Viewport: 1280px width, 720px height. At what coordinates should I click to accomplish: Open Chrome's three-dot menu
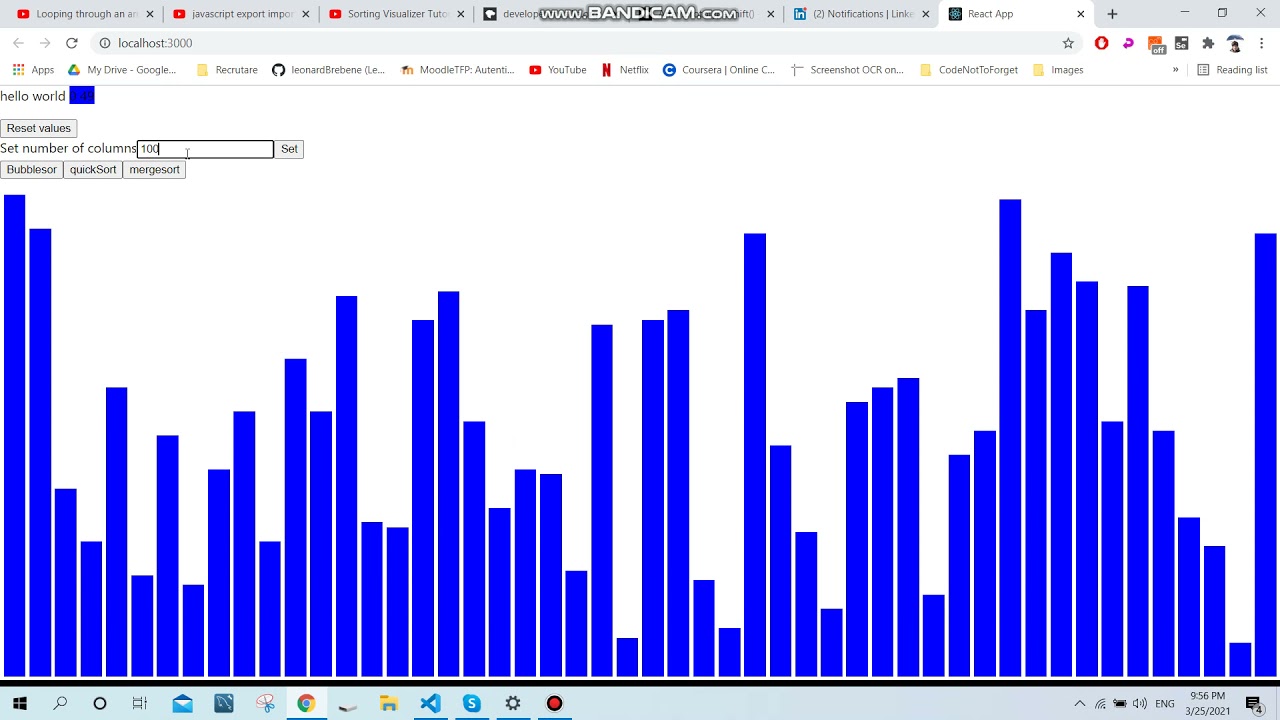pos(1262,43)
